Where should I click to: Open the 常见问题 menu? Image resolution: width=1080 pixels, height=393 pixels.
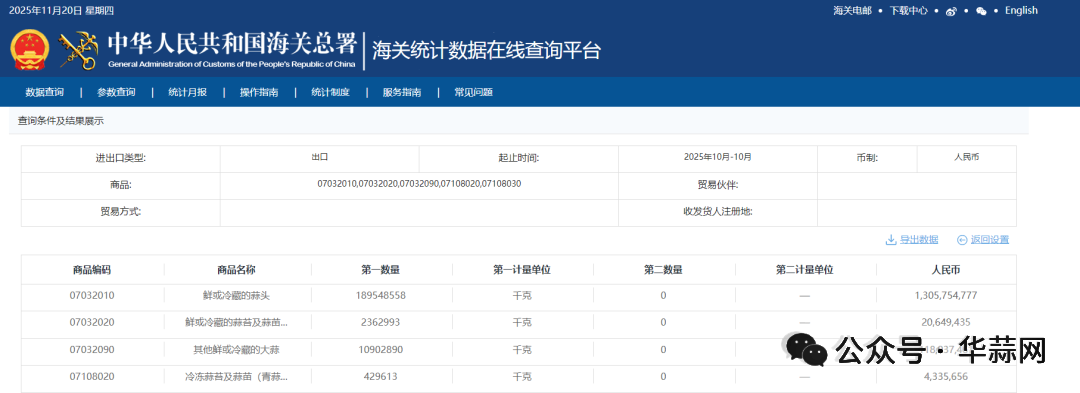473,92
